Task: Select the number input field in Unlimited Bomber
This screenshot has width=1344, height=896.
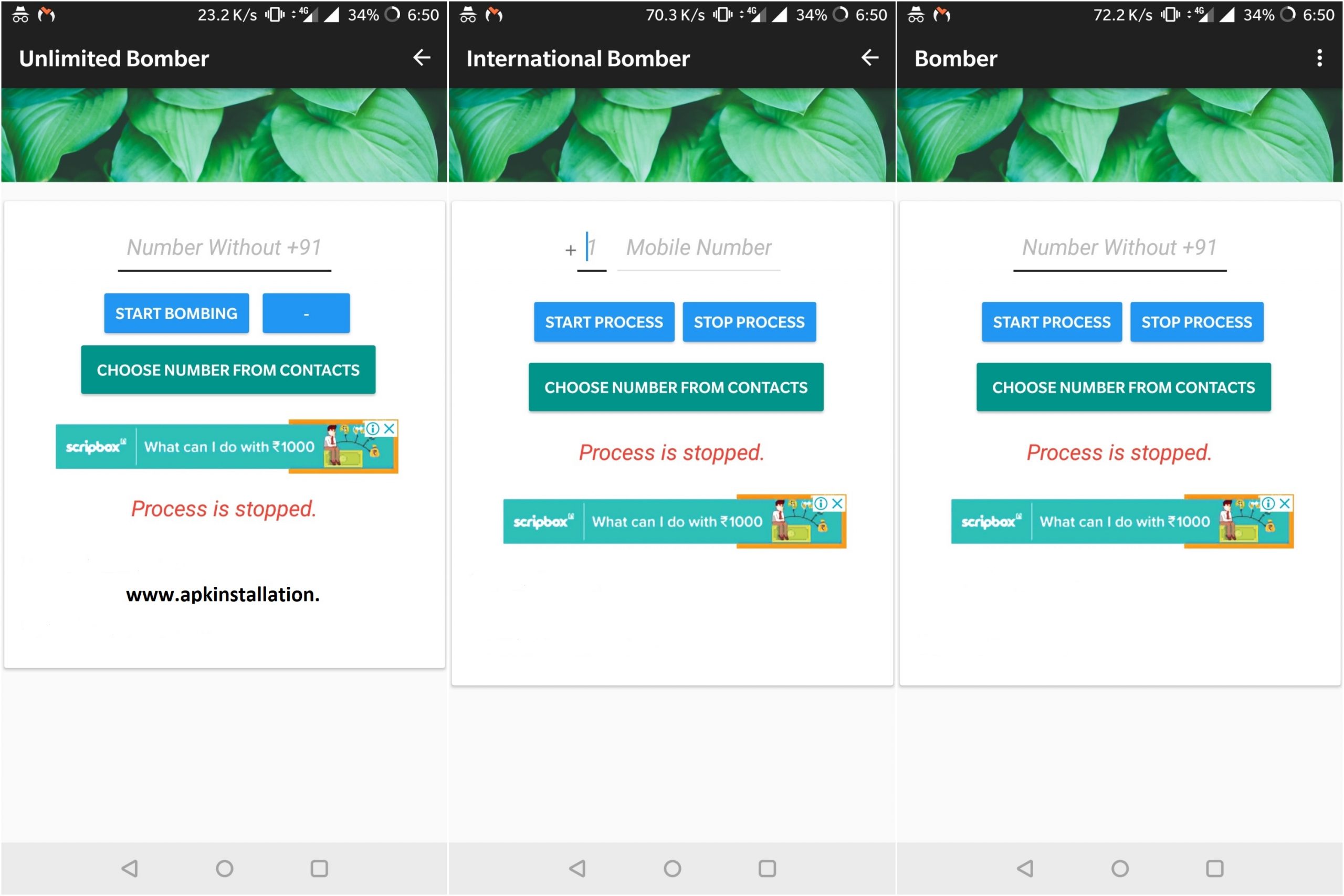Action: (x=224, y=247)
